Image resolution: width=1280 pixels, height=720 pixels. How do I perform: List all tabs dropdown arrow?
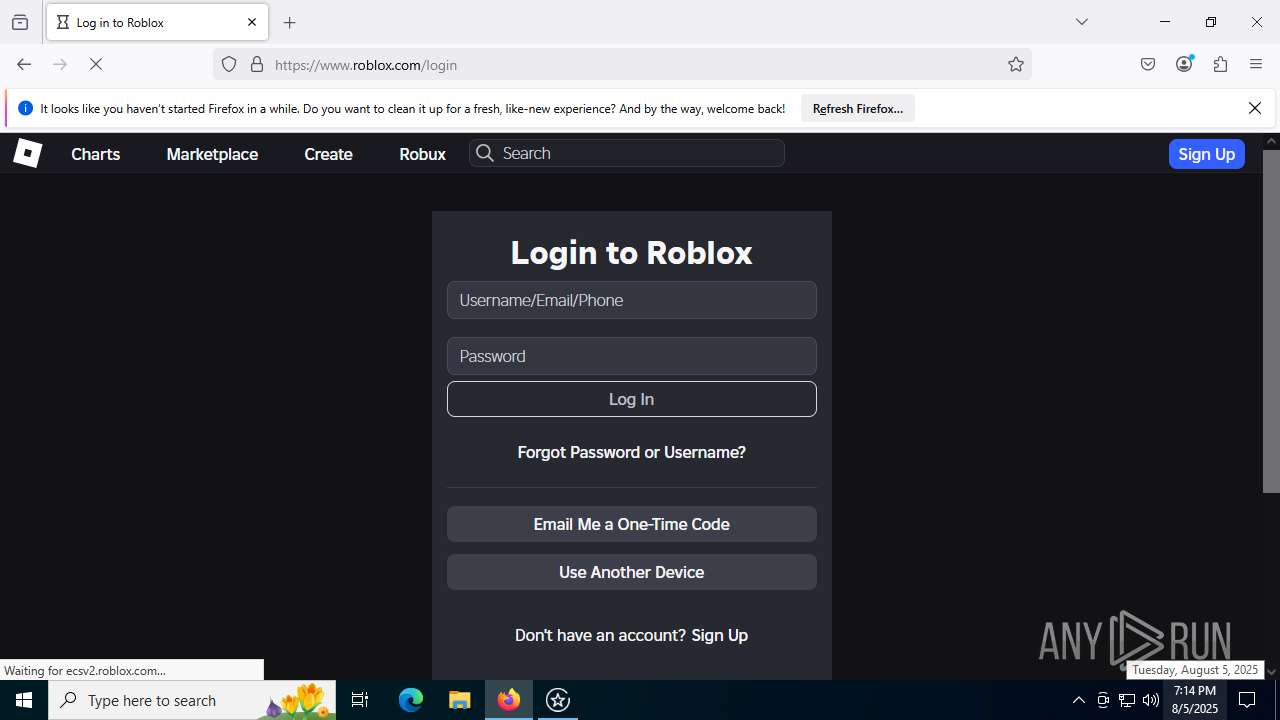1081,22
